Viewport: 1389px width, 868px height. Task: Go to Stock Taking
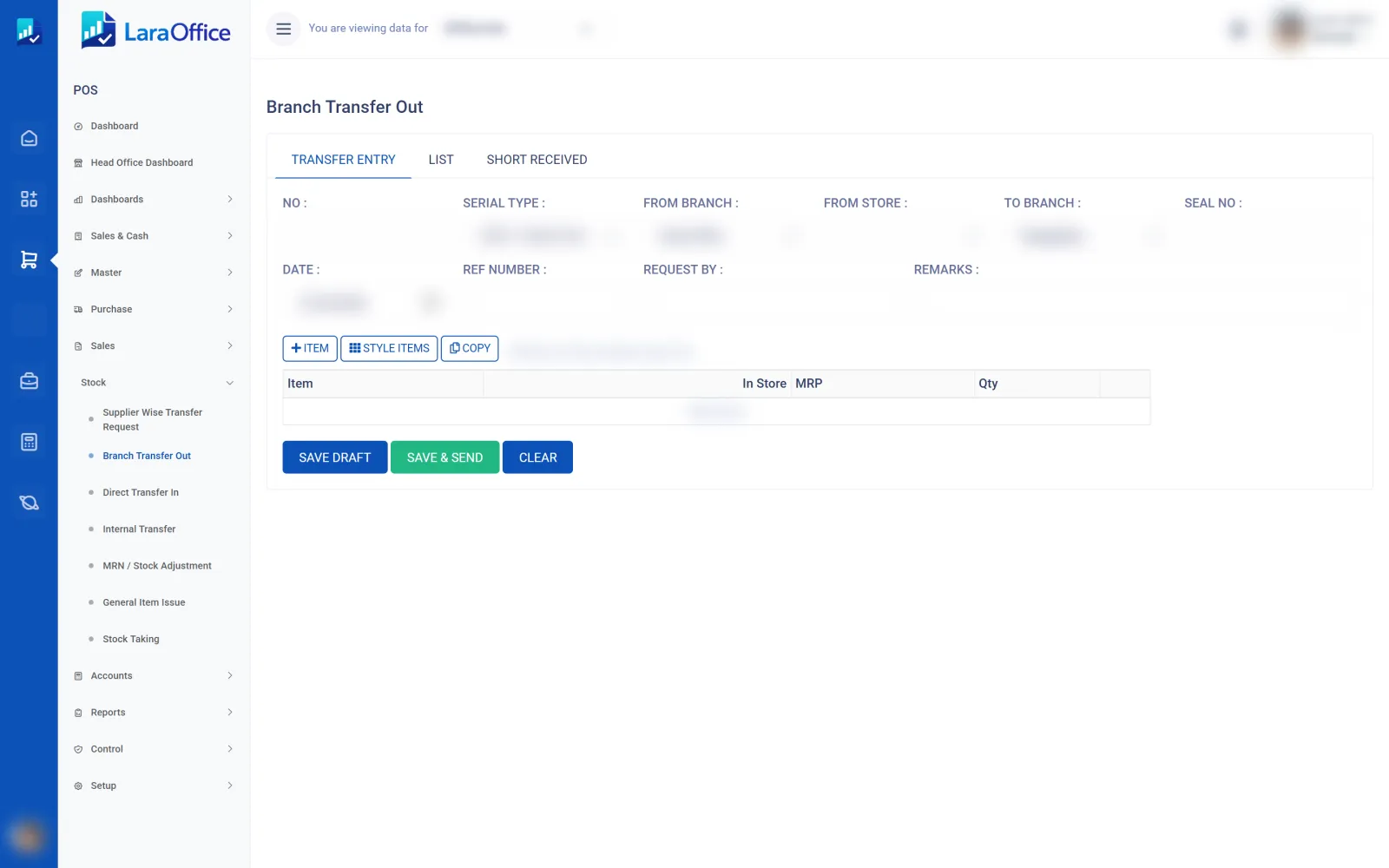tap(131, 639)
